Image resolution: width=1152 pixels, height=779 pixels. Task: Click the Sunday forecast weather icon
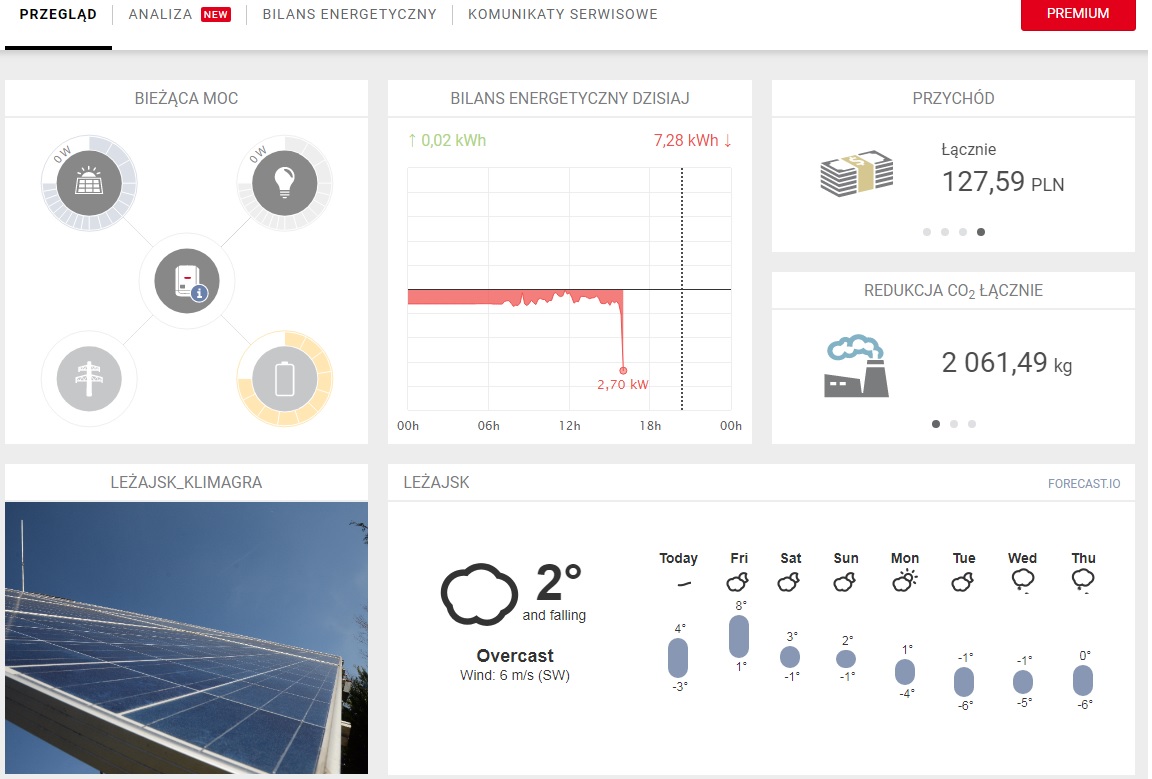point(845,582)
